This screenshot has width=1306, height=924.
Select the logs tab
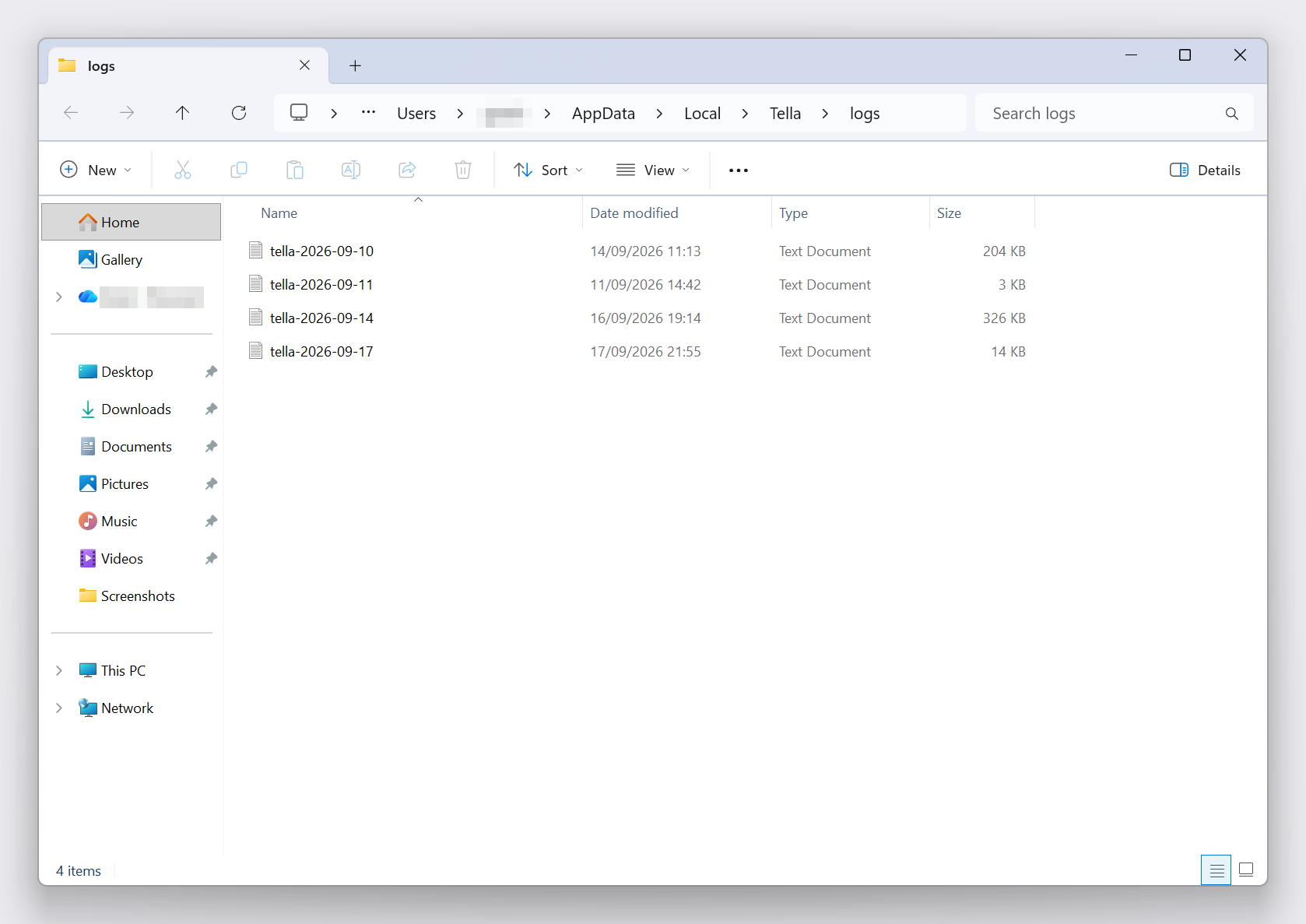tap(188, 66)
